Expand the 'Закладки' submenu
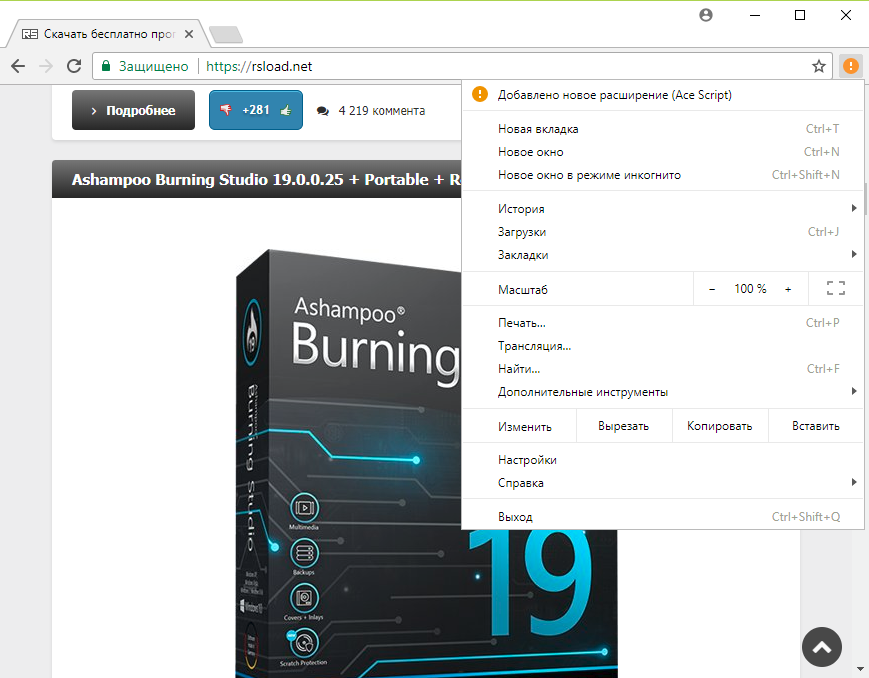 (662, 255)
